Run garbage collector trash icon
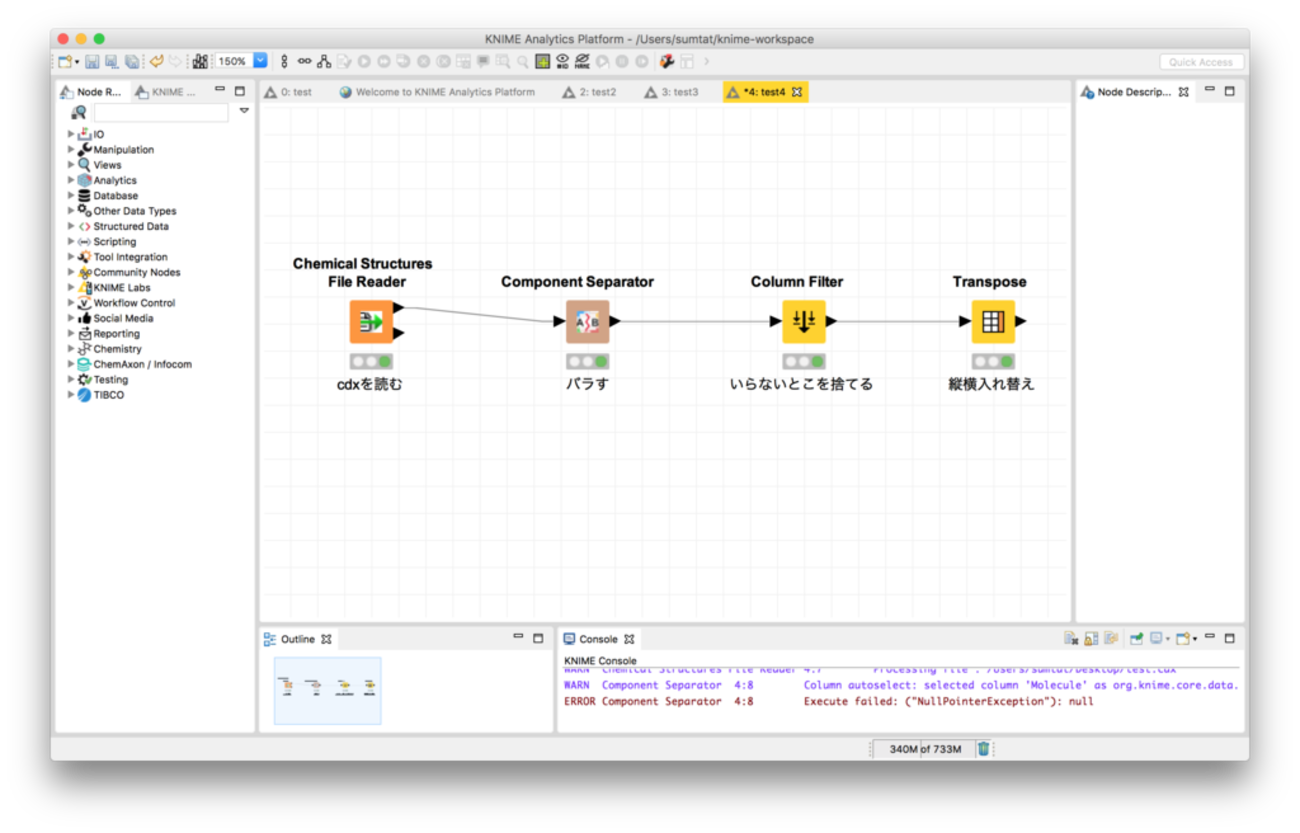 pos(984,748)
